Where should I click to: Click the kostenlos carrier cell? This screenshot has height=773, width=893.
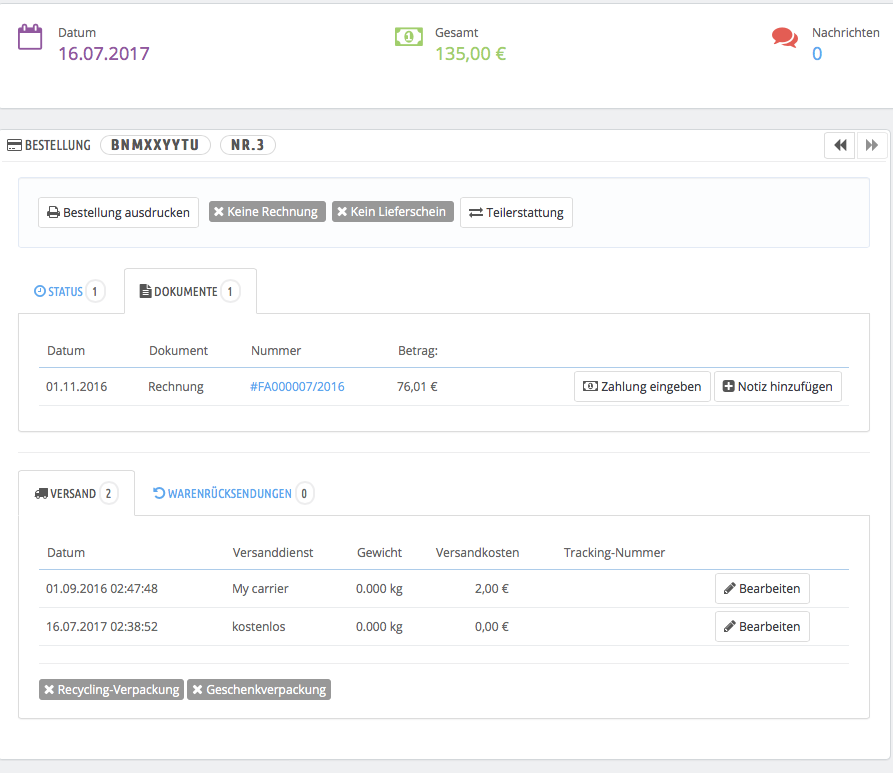coord(259,627)
